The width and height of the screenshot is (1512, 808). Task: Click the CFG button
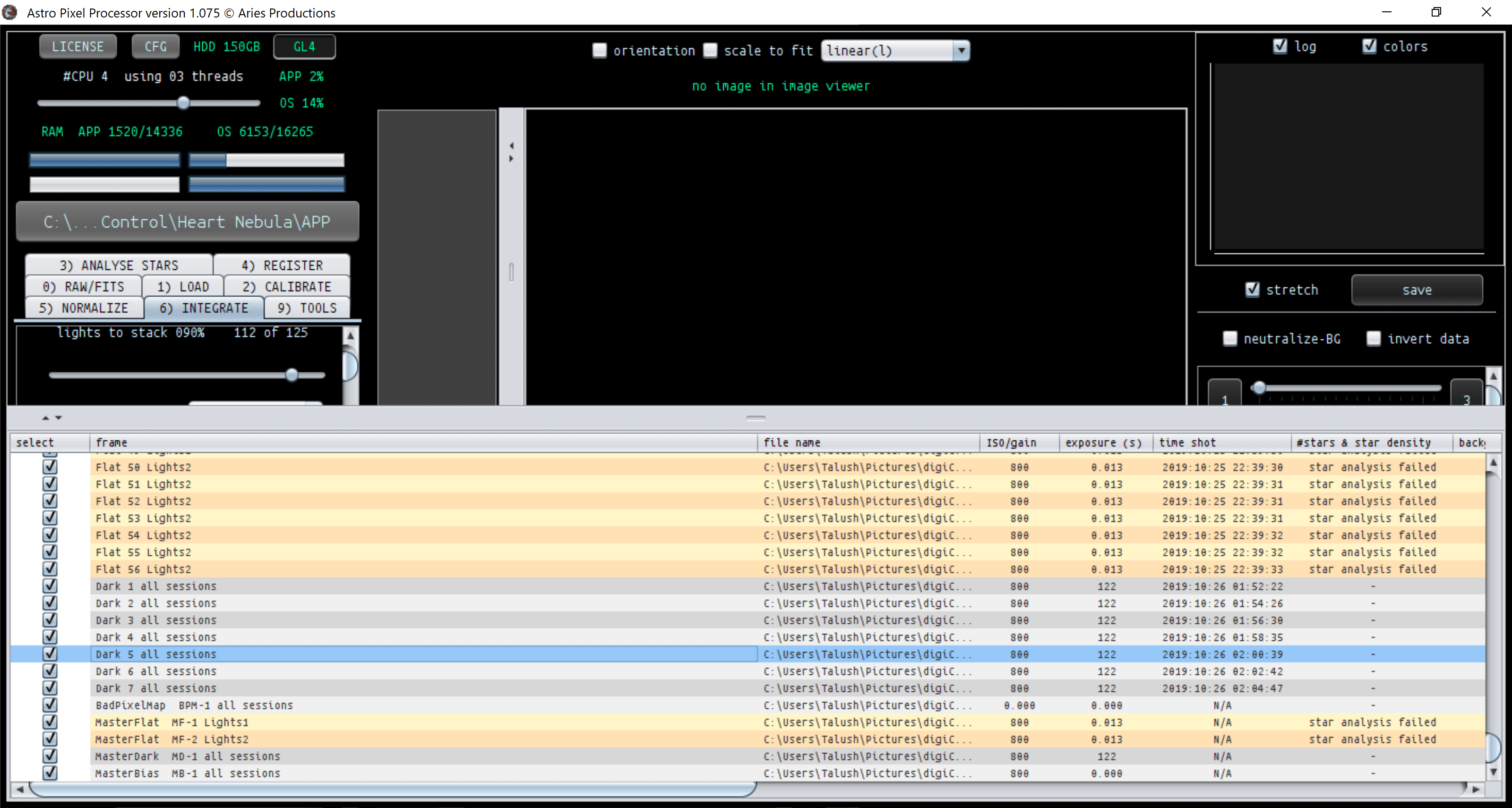155,46
